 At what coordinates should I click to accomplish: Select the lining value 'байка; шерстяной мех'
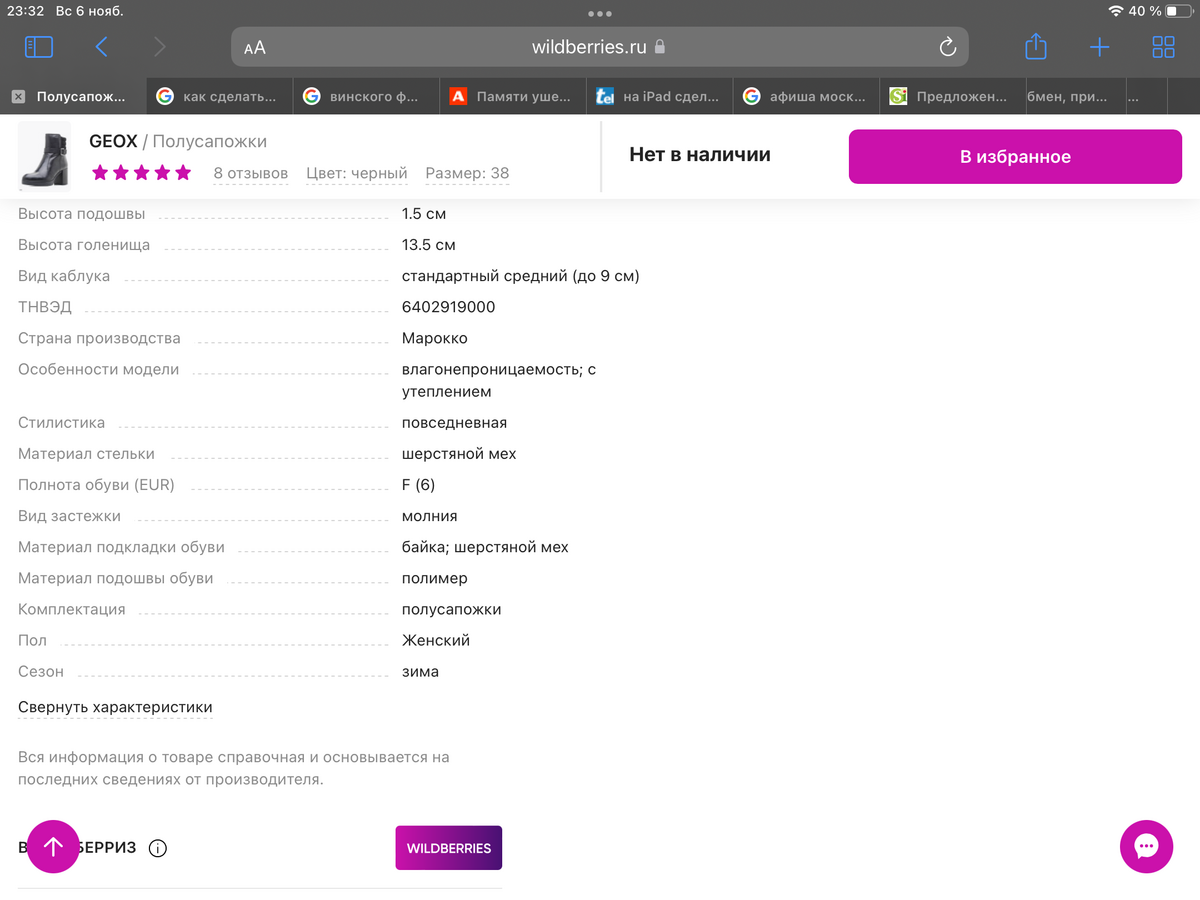point(485,547)
